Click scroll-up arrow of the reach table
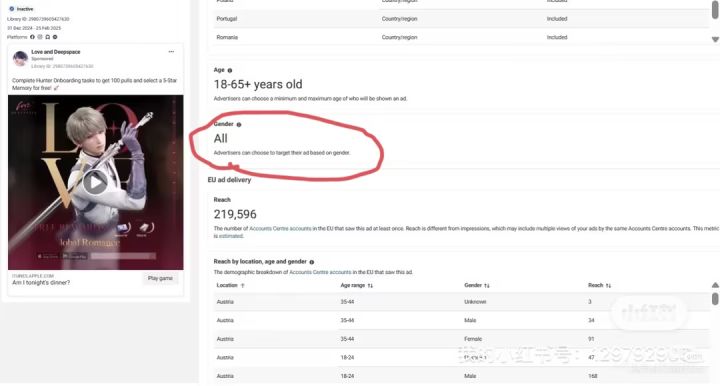 tap(715, 285)
